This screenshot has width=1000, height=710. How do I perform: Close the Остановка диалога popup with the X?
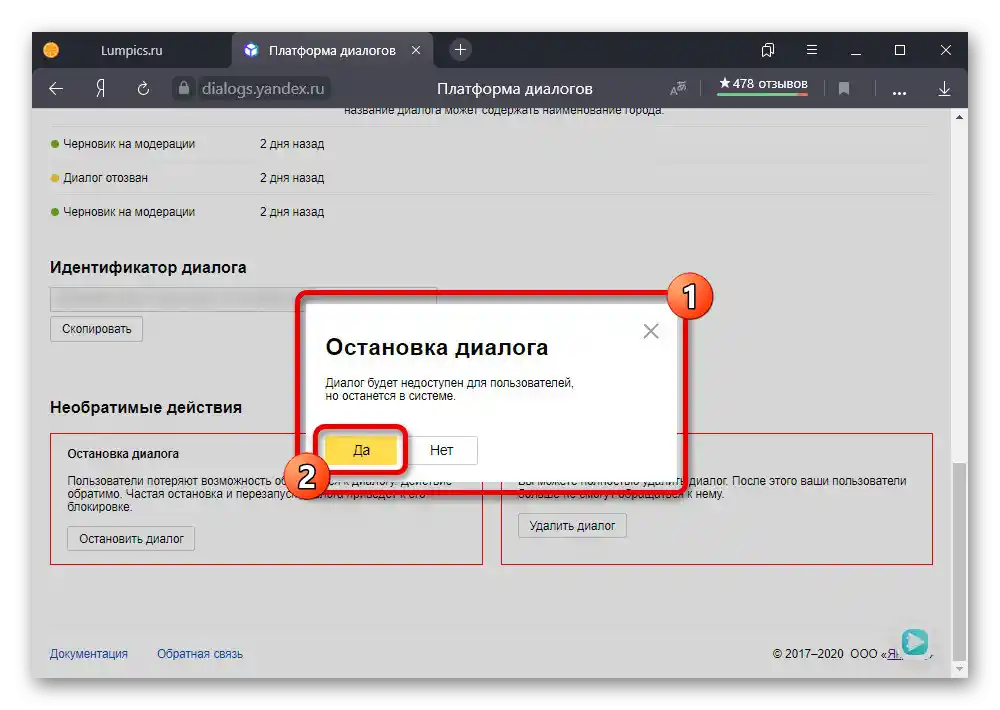pos(651,330)
